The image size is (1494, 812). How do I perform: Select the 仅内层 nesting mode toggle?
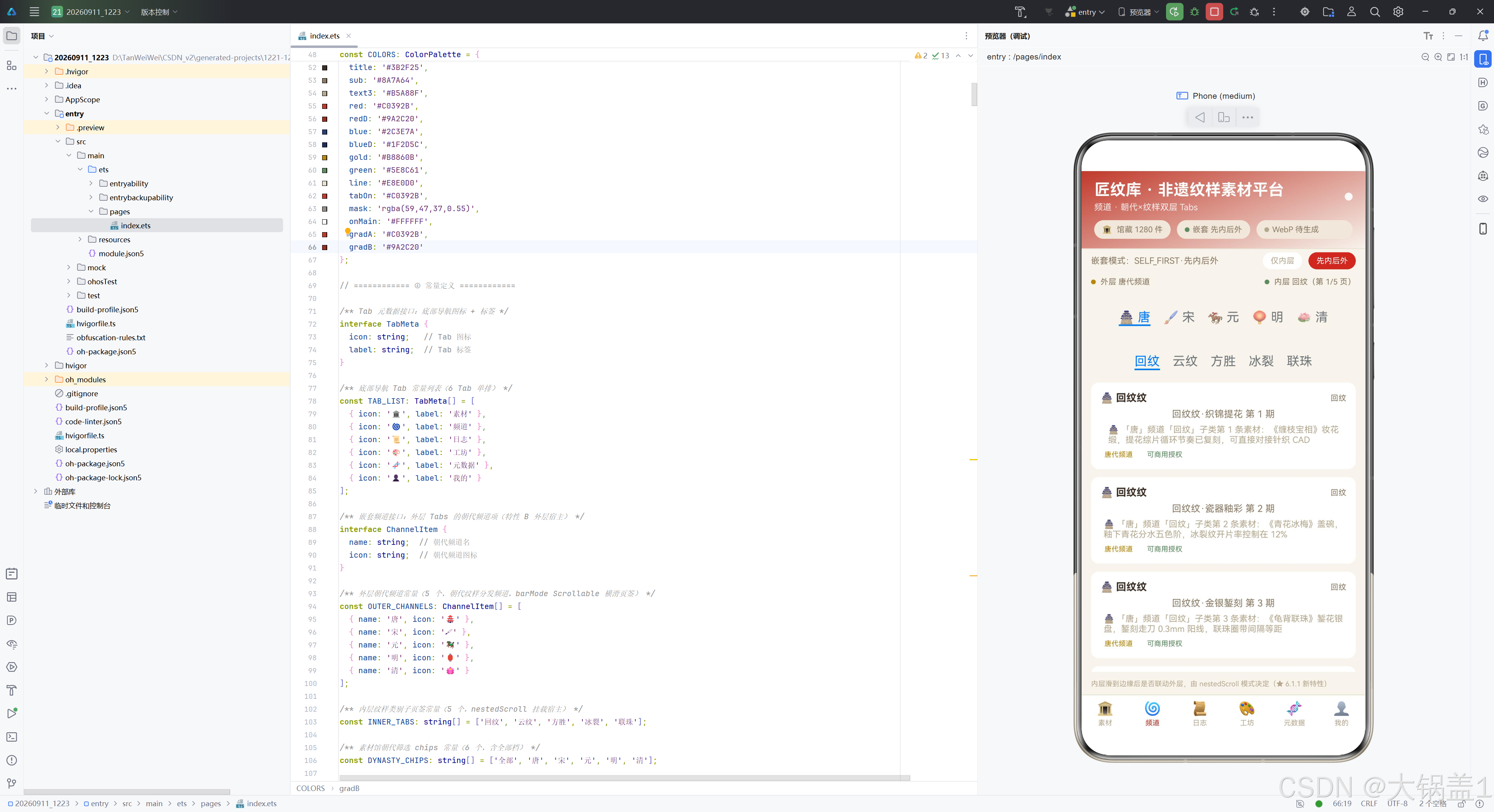click(1282, 261)
